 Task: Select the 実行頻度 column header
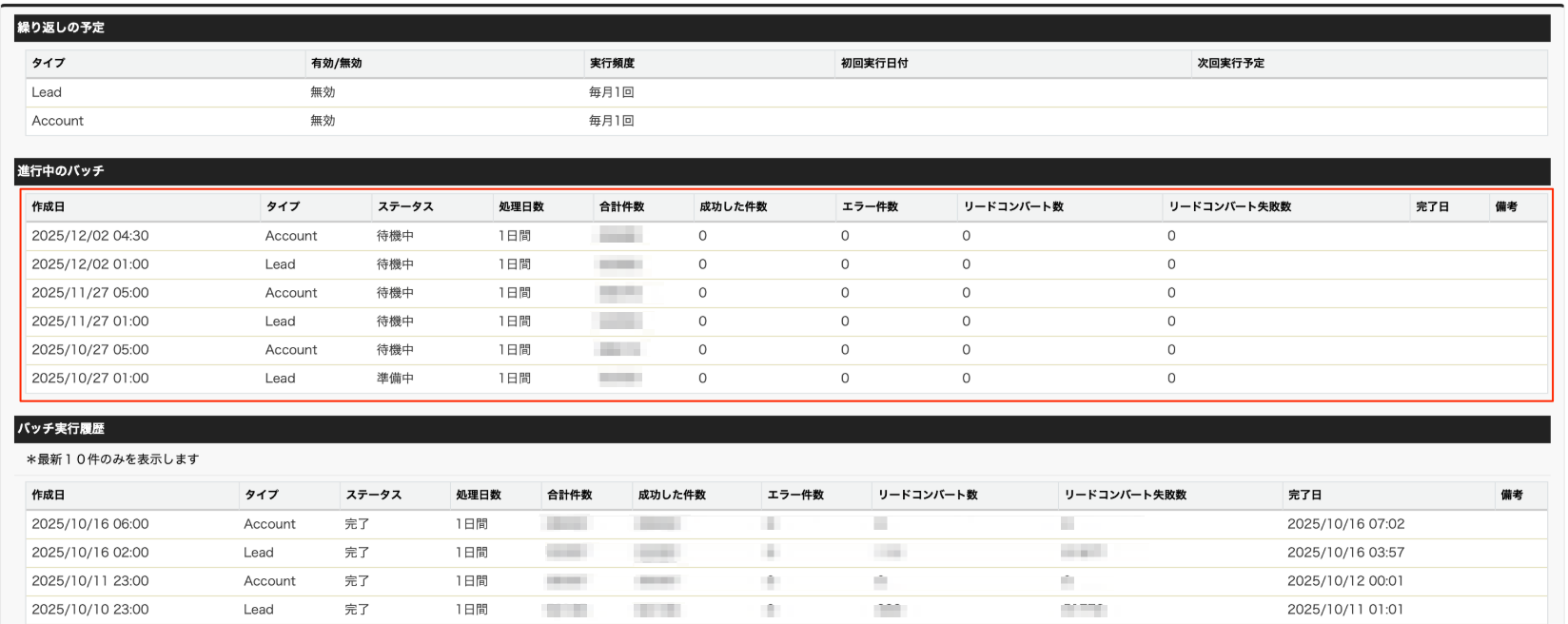(x=612, y=64)
